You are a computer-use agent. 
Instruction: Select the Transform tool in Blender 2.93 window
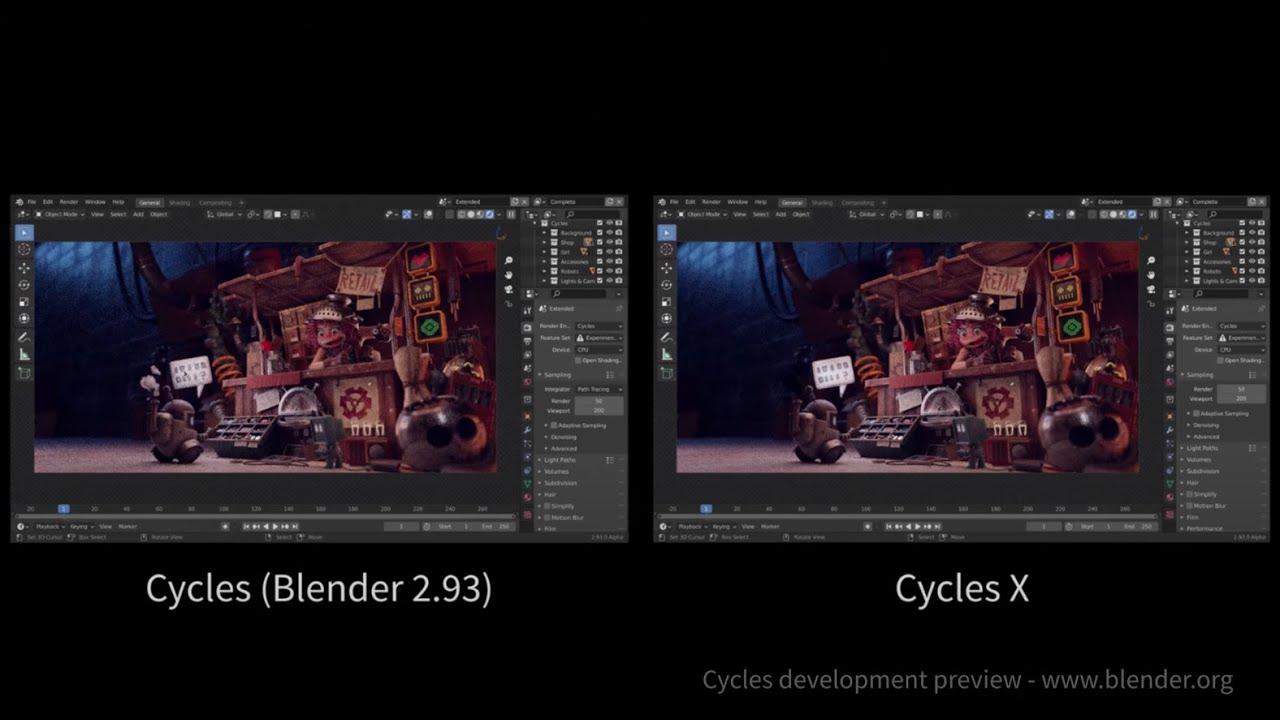24,319
